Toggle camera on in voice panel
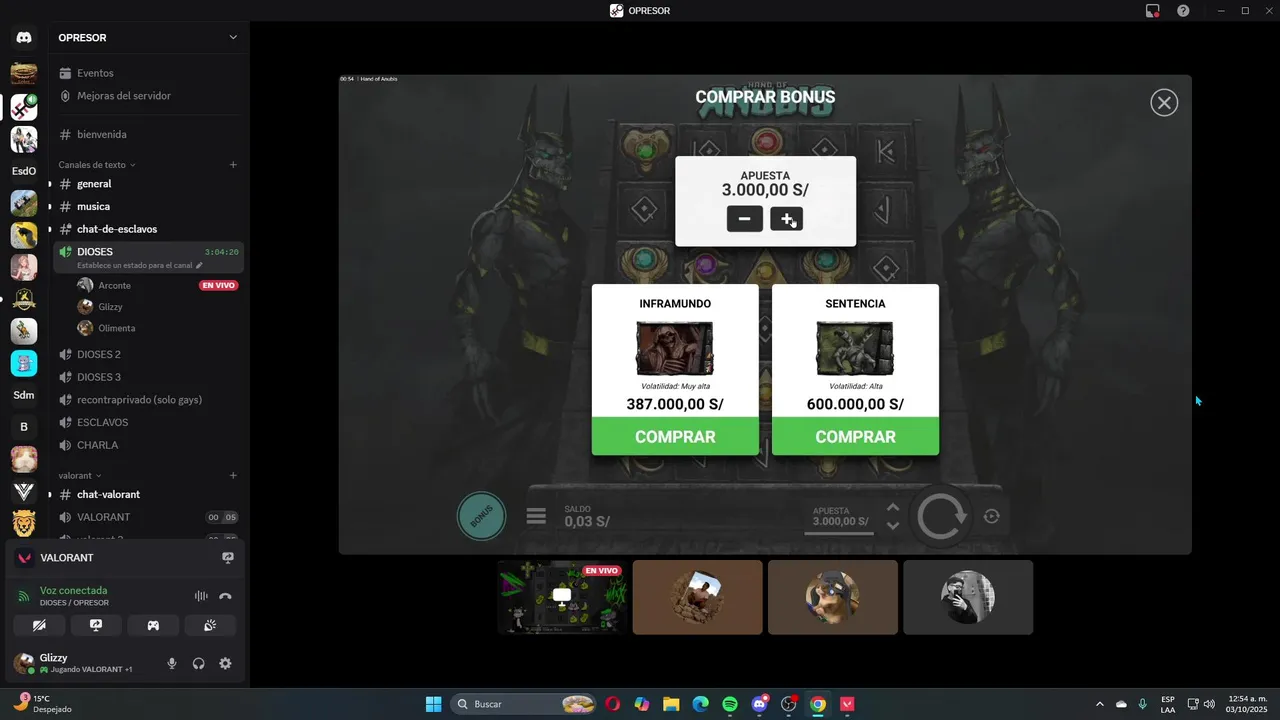This screenshot has height=720, width=1280. click(x=39, y=625)
